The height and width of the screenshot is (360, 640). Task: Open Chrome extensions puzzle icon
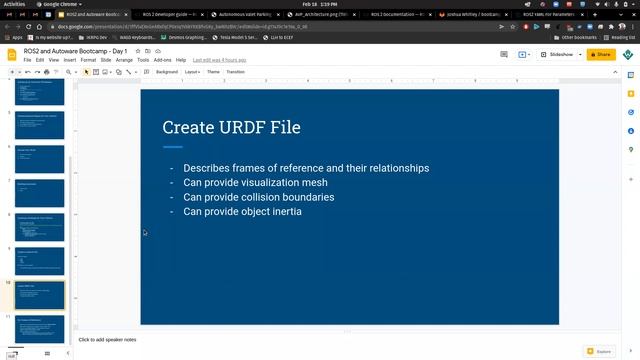coord(611,27)
